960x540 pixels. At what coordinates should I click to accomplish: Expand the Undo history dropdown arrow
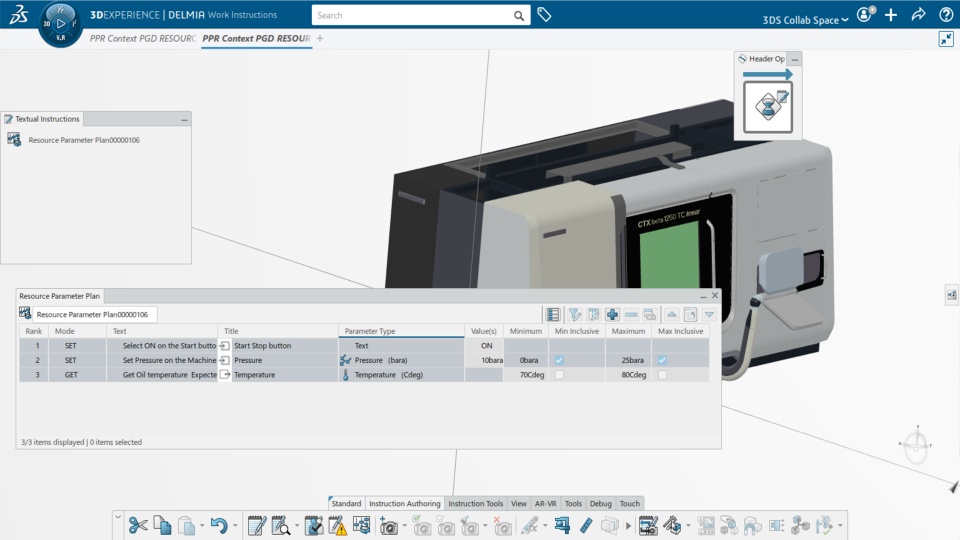coord(235,526)
